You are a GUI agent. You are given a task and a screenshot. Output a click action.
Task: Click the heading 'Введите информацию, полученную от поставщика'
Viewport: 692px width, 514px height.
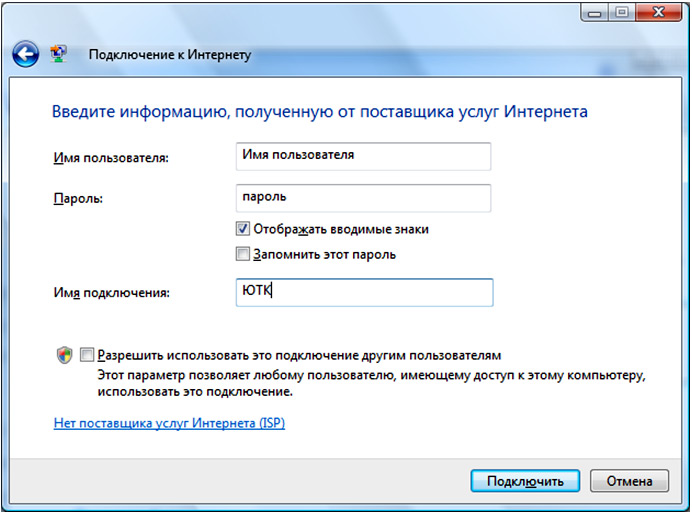tap(320, 112)
